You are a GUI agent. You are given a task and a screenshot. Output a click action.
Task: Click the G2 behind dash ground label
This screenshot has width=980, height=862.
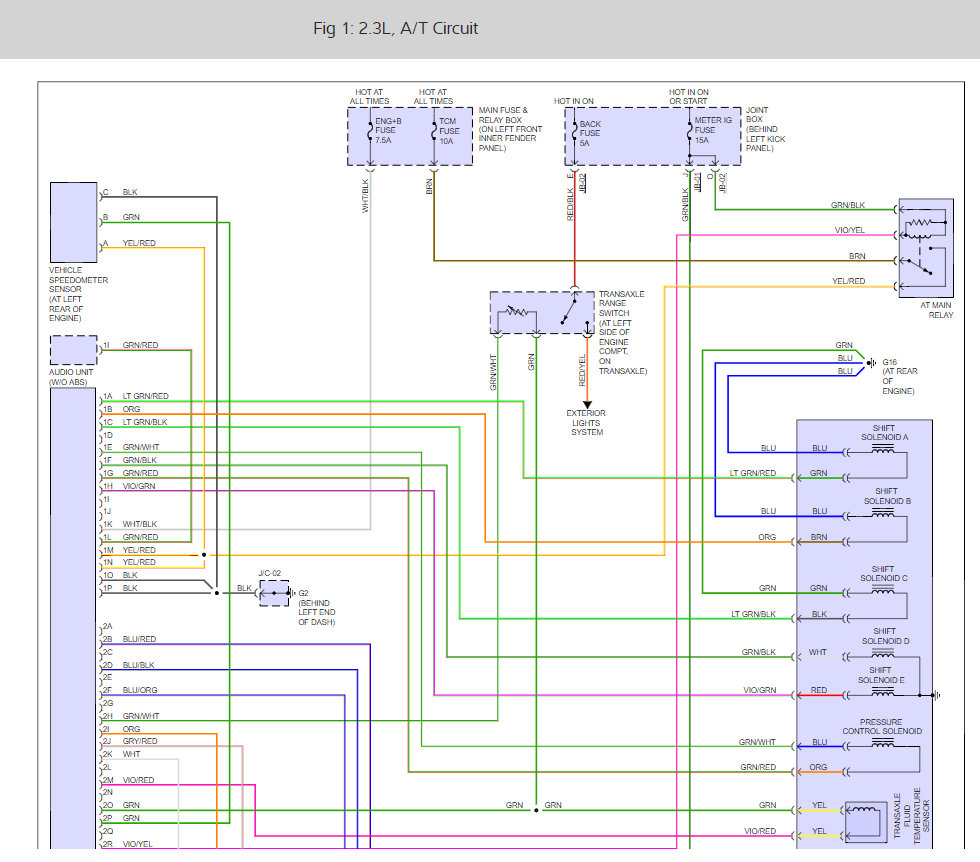[x=316, y=608]
